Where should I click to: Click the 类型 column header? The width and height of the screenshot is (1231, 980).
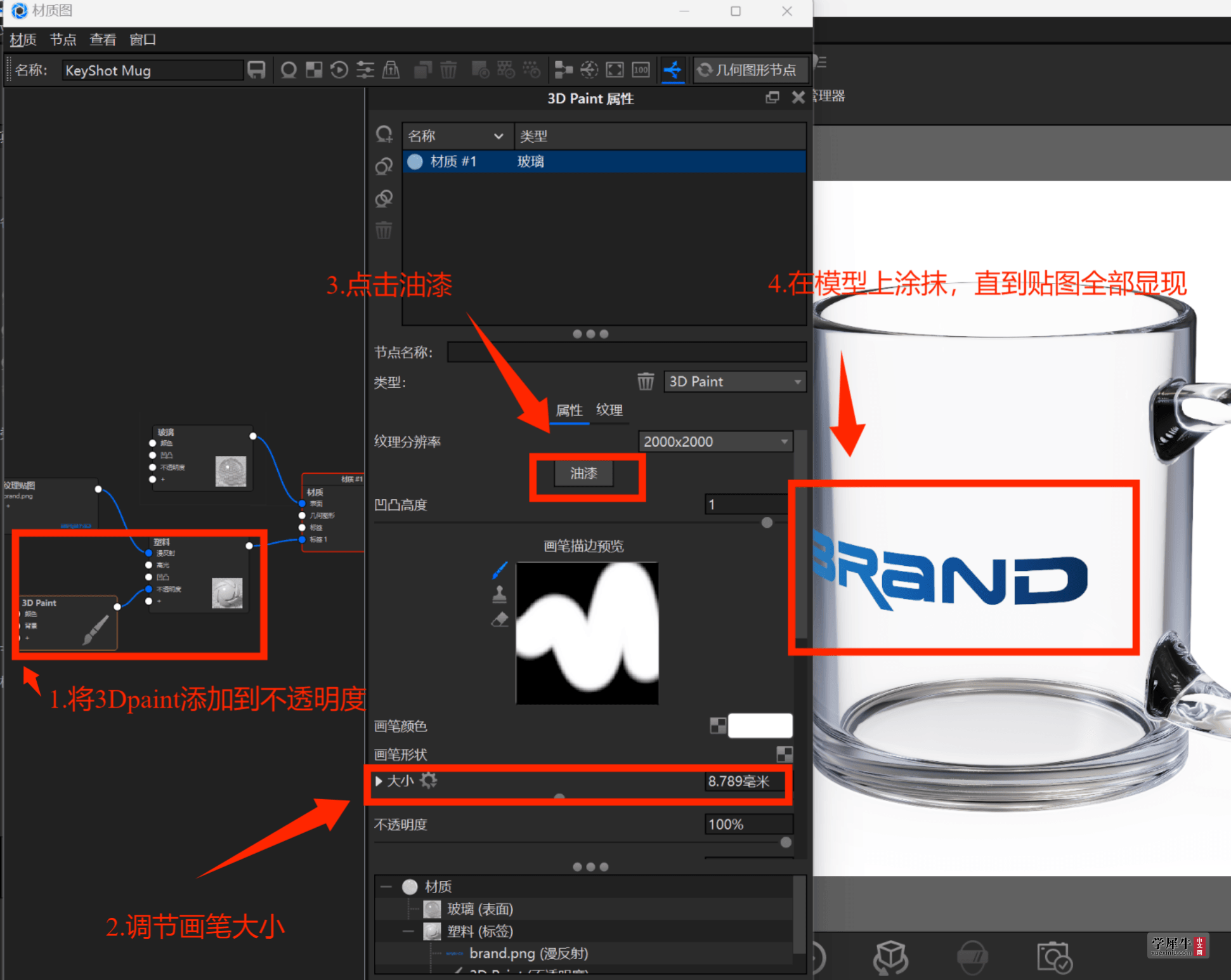coord(660,136)
